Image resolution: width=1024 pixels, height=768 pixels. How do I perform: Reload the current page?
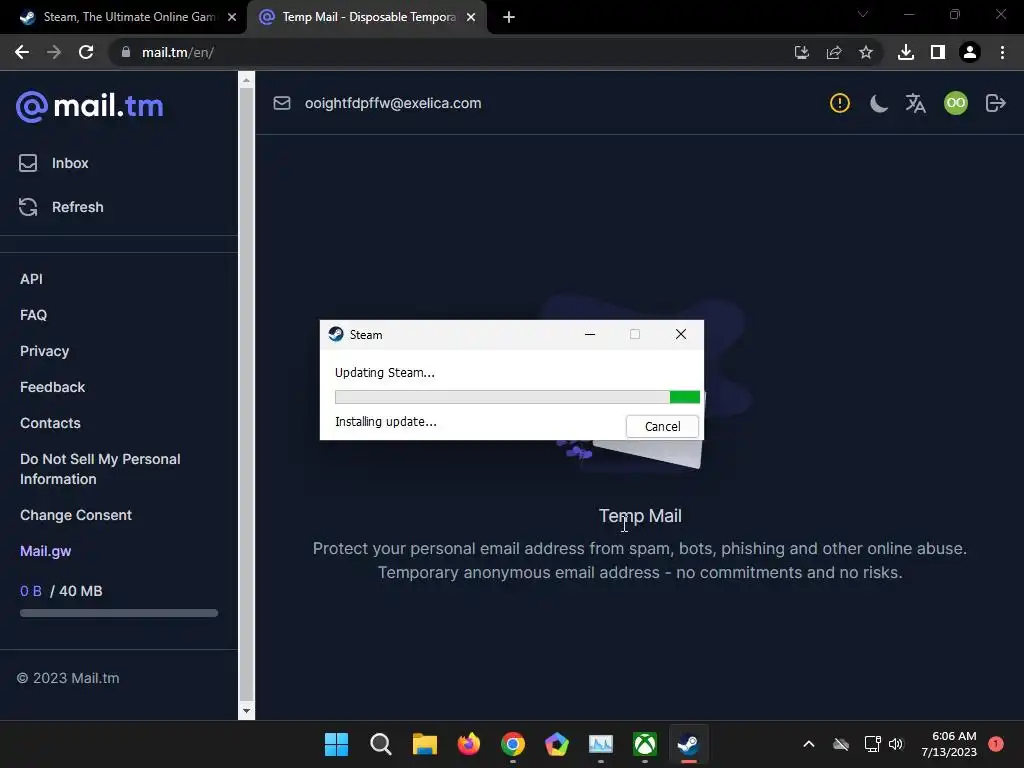pos(86,52)
